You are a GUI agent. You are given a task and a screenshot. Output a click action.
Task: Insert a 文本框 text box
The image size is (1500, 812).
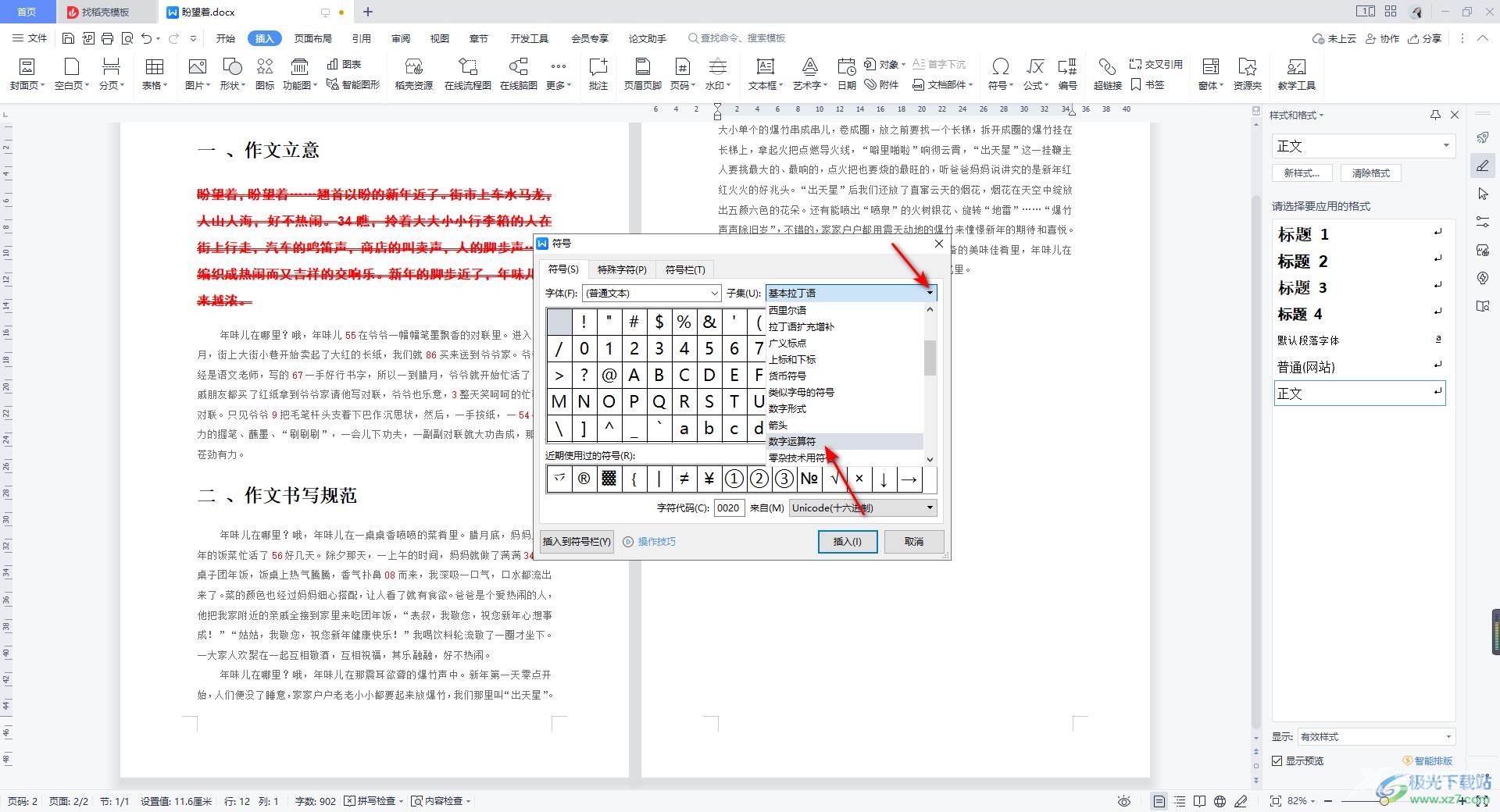pyautogui.click(x=766, y=74)
